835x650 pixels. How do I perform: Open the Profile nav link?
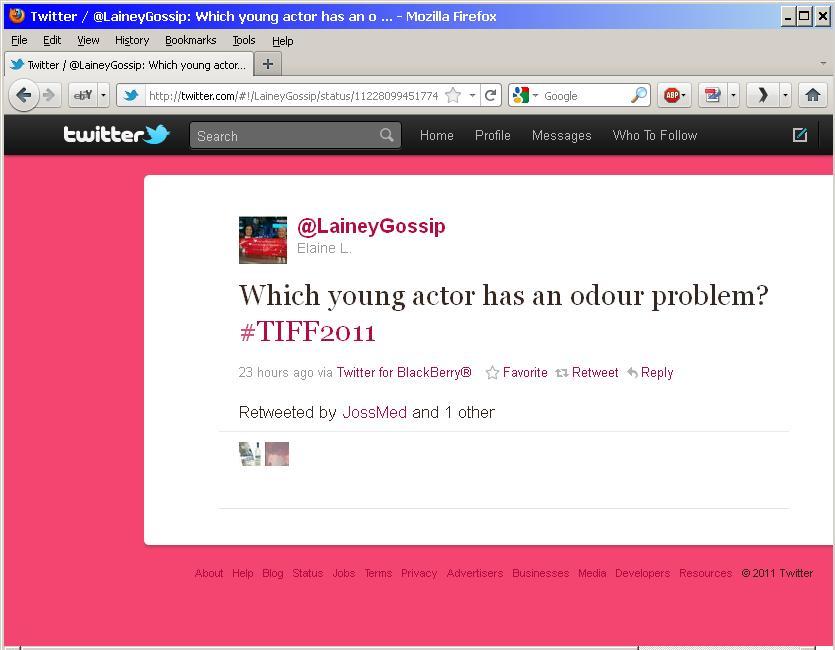click(x=493, y=136)
